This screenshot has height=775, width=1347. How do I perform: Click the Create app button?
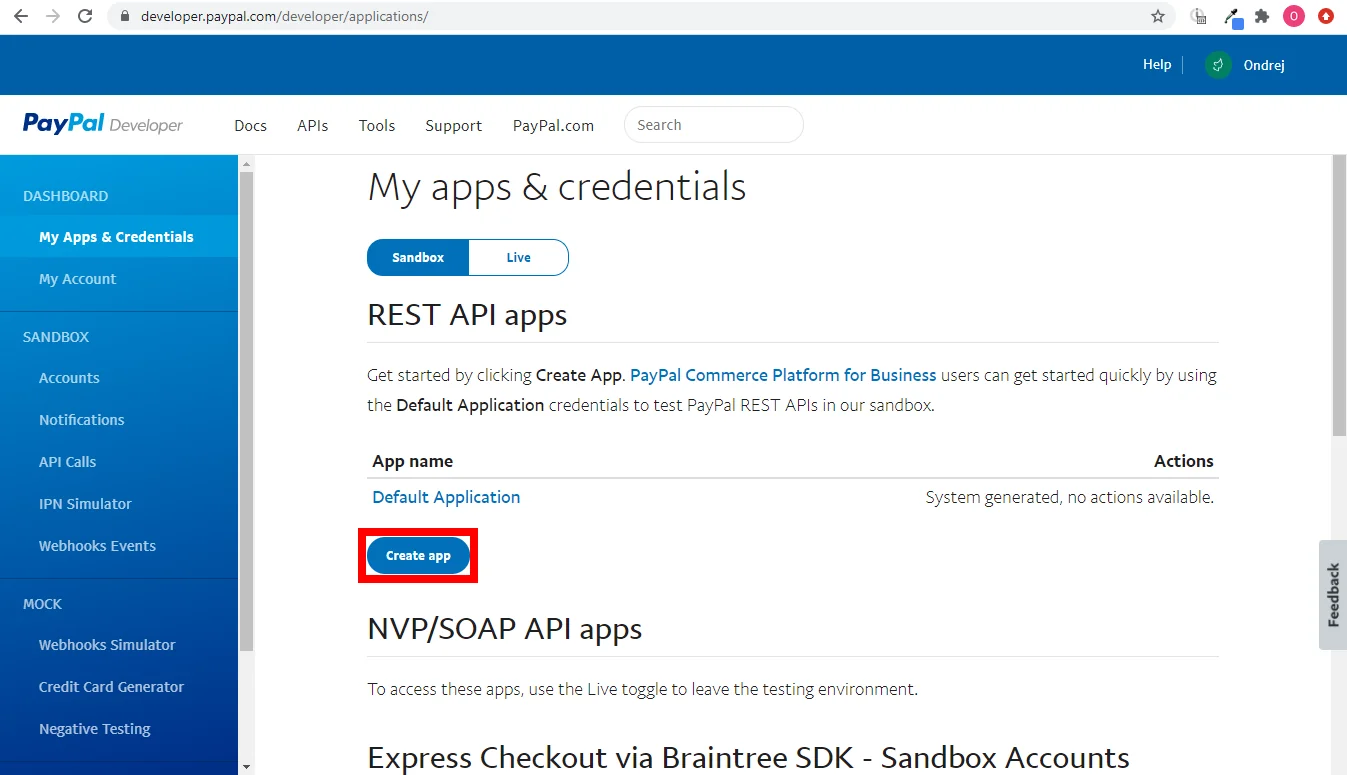click(x=418, y=556)
